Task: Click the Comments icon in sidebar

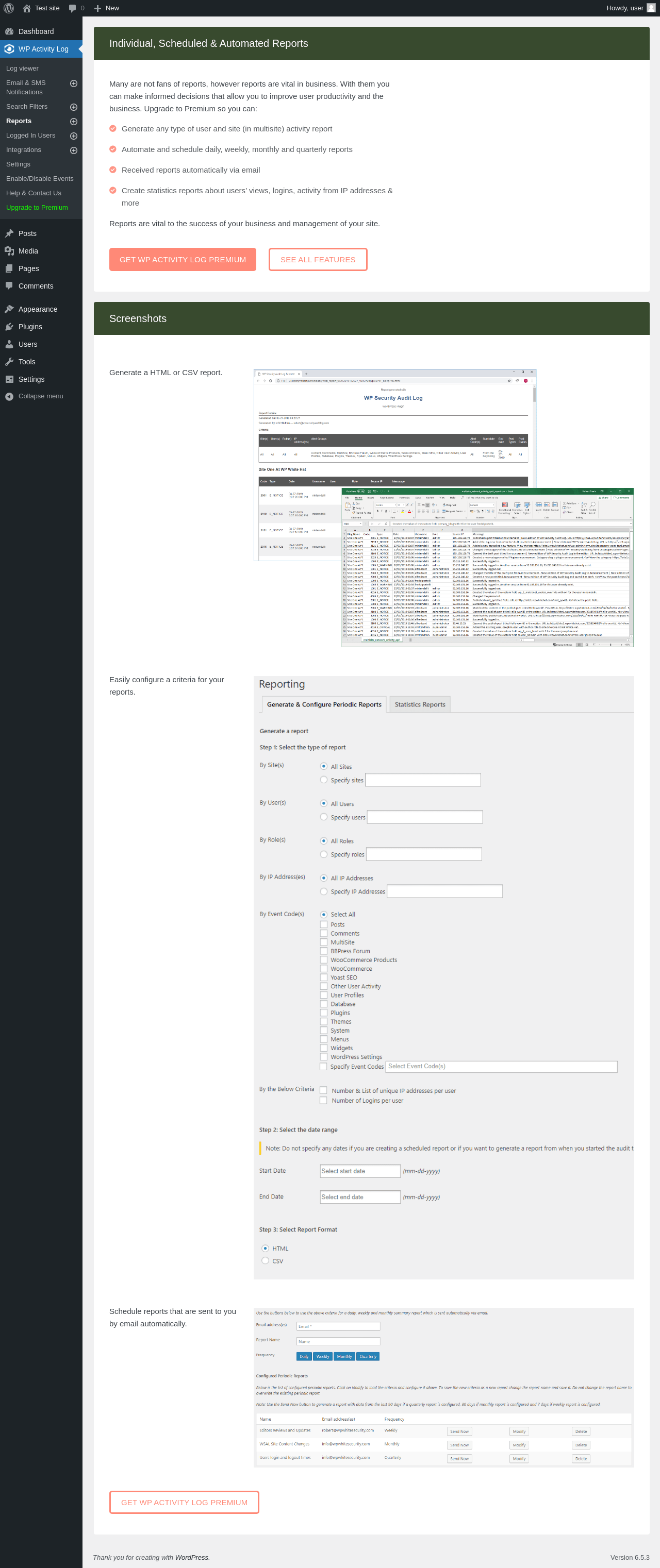Action: 9,285
